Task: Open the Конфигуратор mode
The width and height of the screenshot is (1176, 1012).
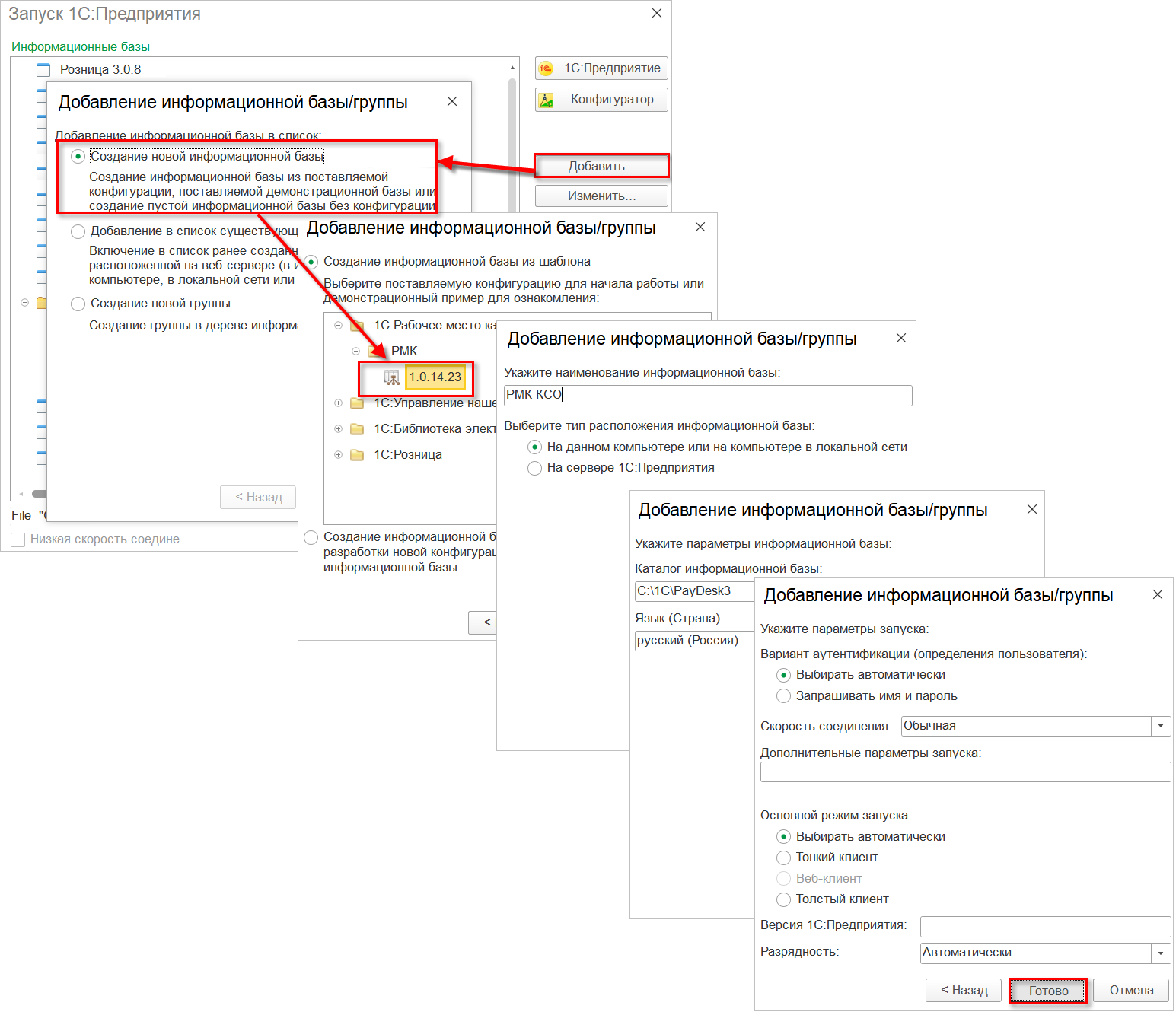Action: pos(601,100)
